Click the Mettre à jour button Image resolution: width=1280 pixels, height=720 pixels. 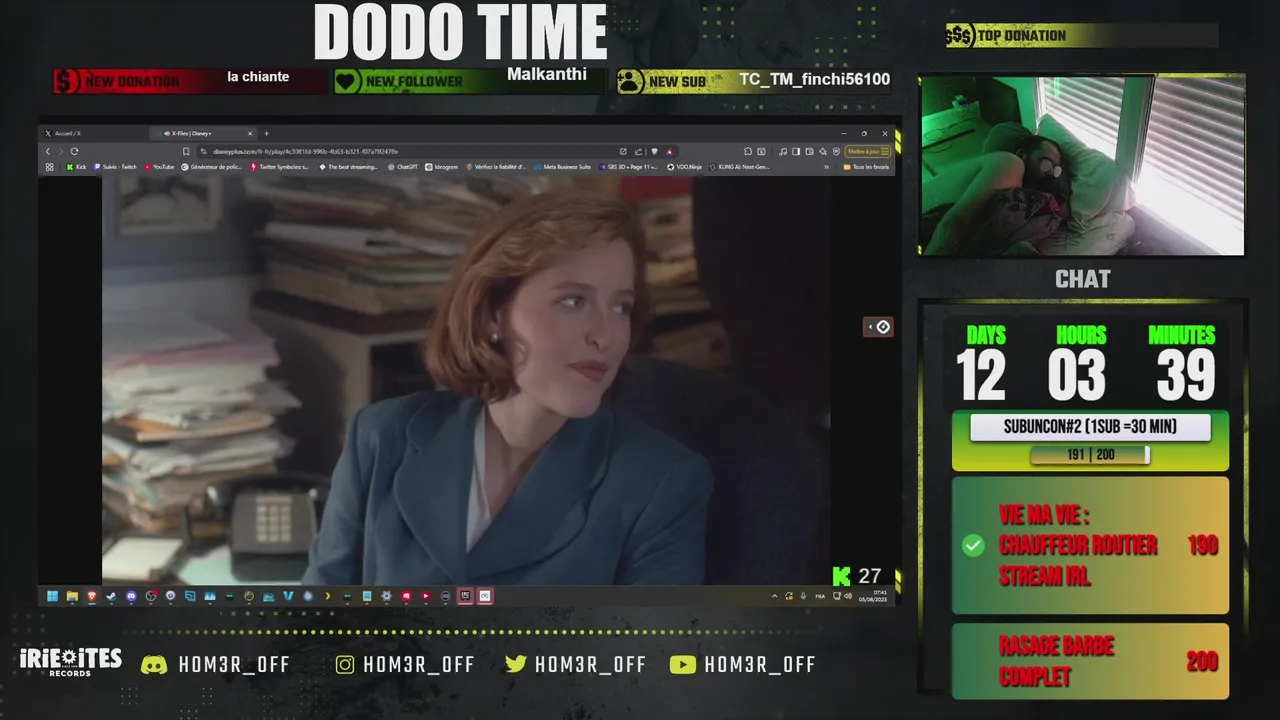coord(867,151)
